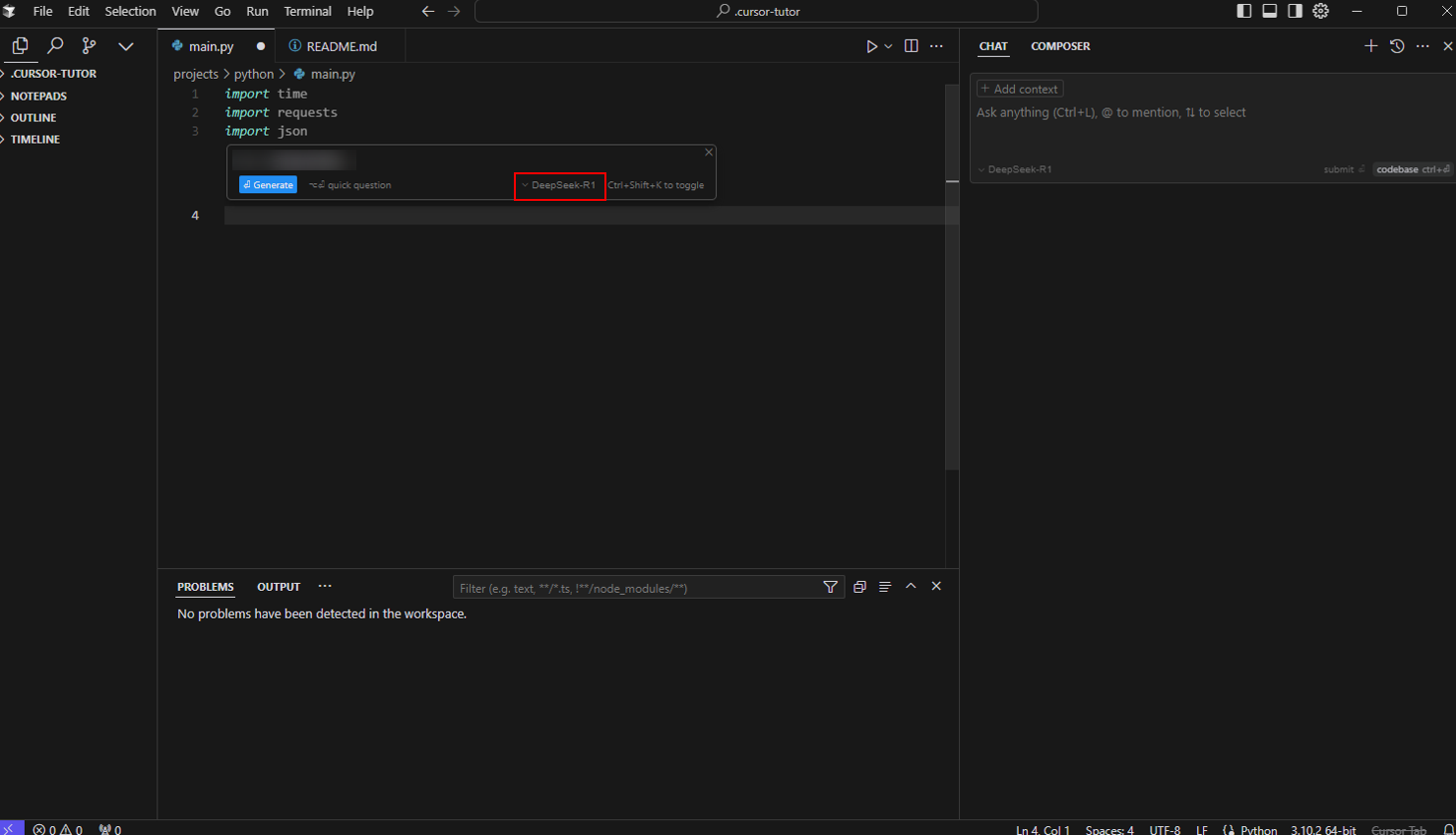The image size is (1456, 835).
Task: Click Add context in chat
Action: (1020, 89)
